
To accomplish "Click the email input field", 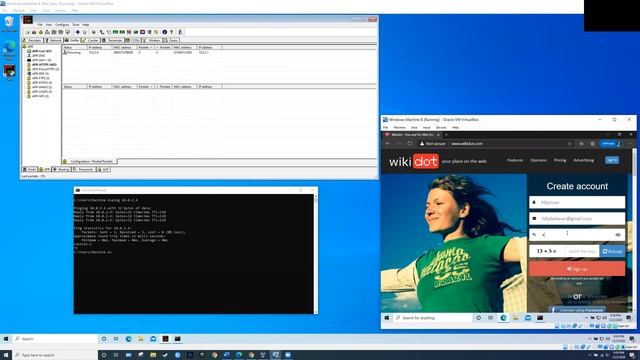I will click(577, 219).
